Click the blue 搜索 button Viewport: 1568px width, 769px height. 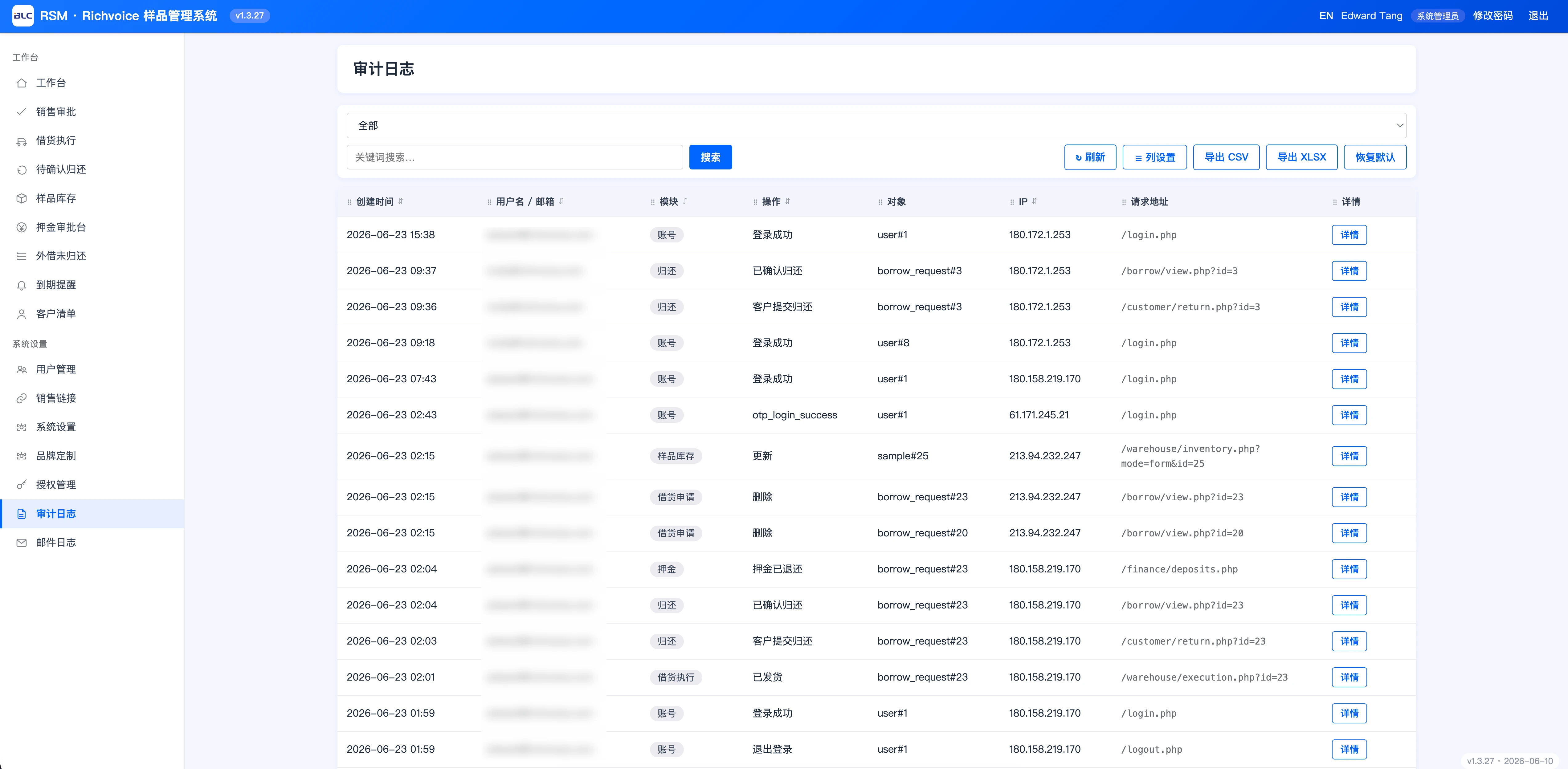[x=710, y=157]
